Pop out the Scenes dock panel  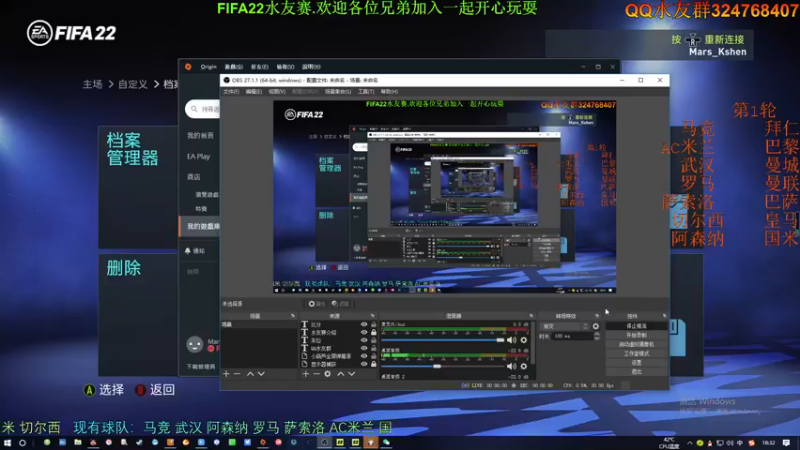[293, 316]
